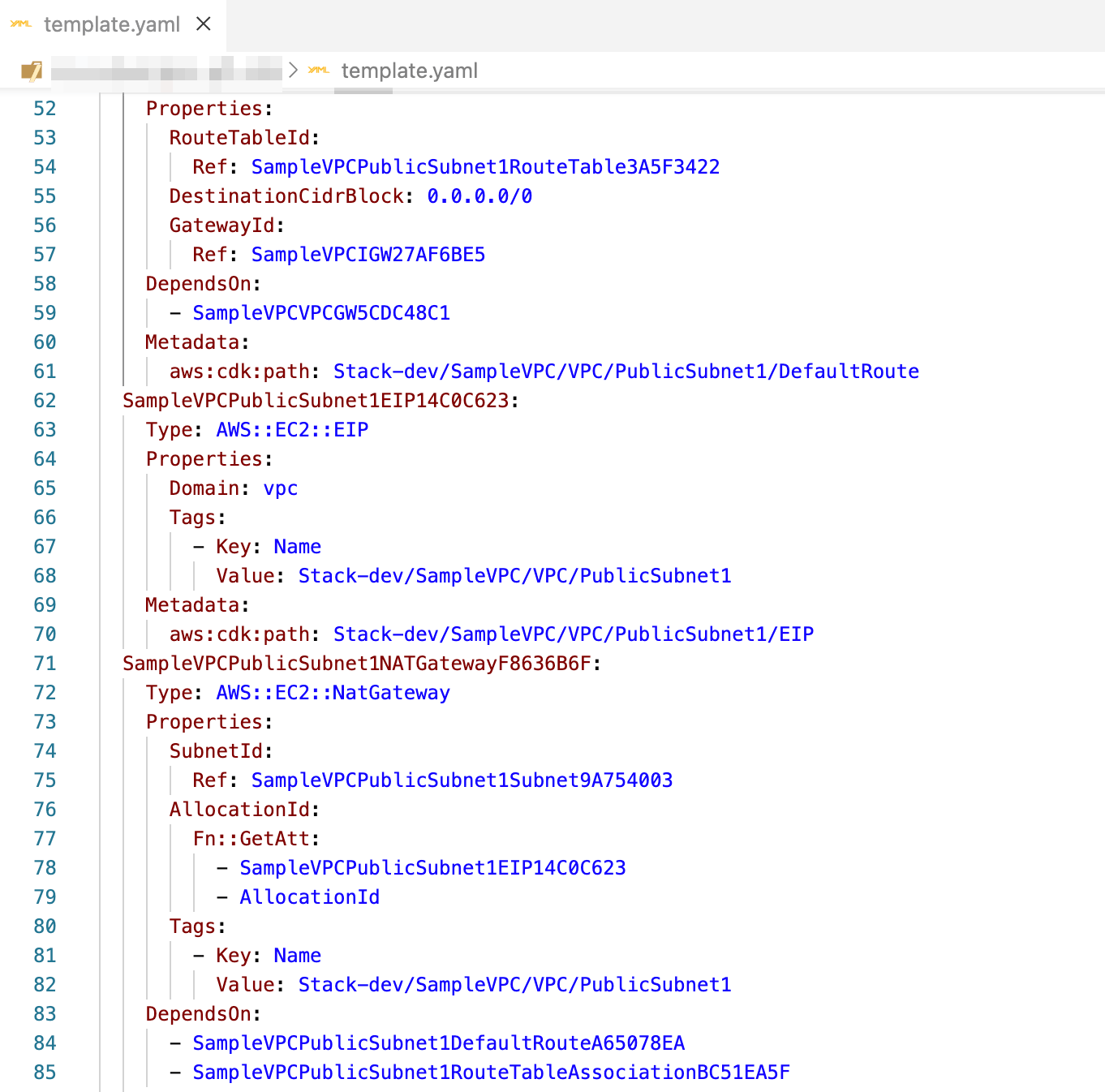The image size is (1105, 1092).
Task: Click AllocationId value on line 79
Action: [x=310, y=897]
